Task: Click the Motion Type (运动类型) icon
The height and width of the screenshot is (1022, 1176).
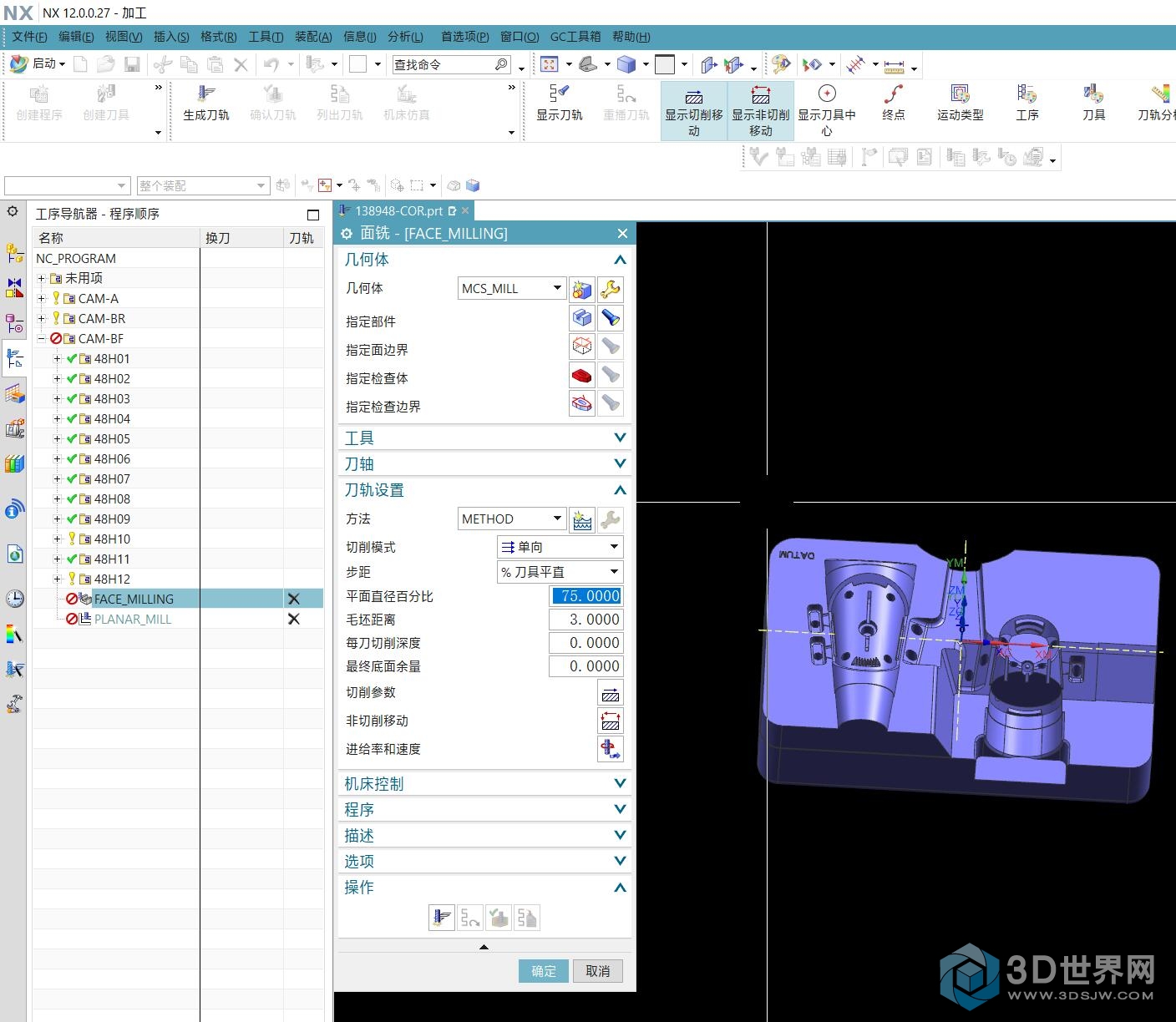Action: coord(961,103)
